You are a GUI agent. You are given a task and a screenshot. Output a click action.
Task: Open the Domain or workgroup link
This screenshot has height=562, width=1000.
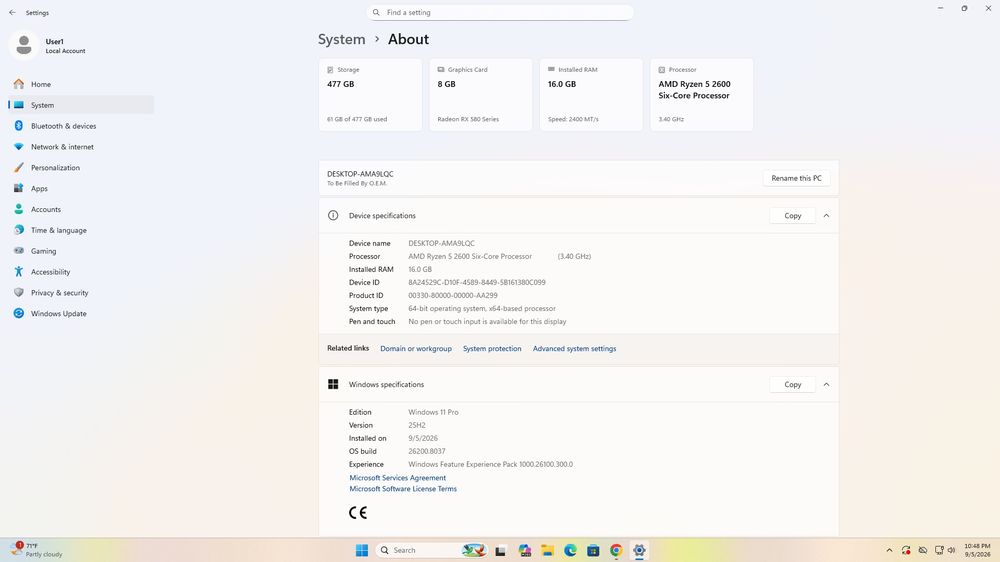pyautogui.click(x=416, y=348)
